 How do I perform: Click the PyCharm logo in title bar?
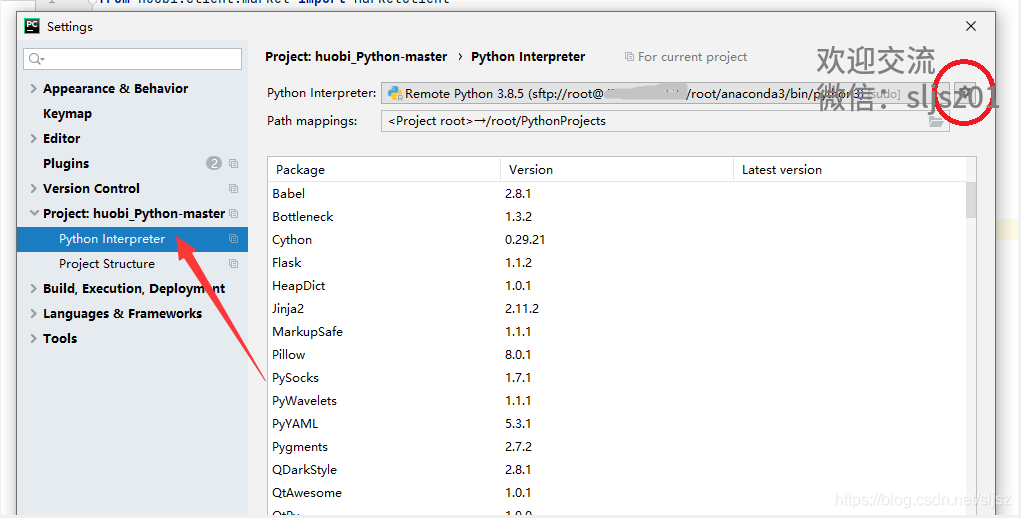[x=32, y=26]
